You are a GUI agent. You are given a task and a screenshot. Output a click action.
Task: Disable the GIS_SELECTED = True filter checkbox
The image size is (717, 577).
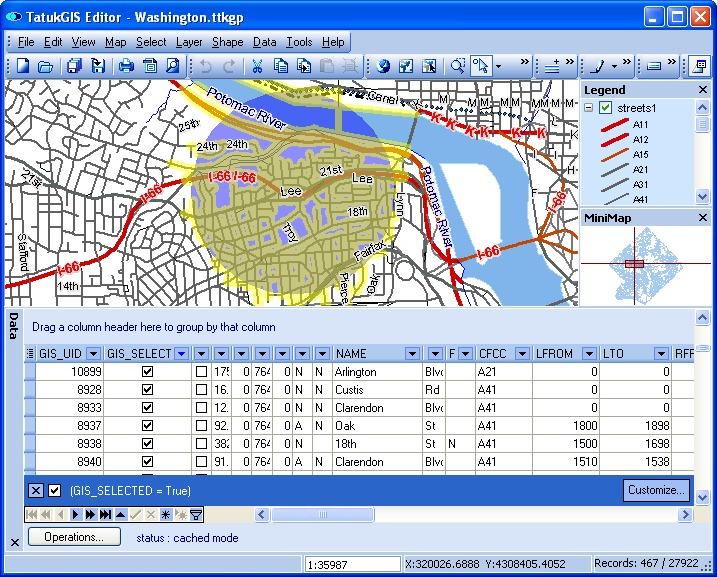[55, 491]
